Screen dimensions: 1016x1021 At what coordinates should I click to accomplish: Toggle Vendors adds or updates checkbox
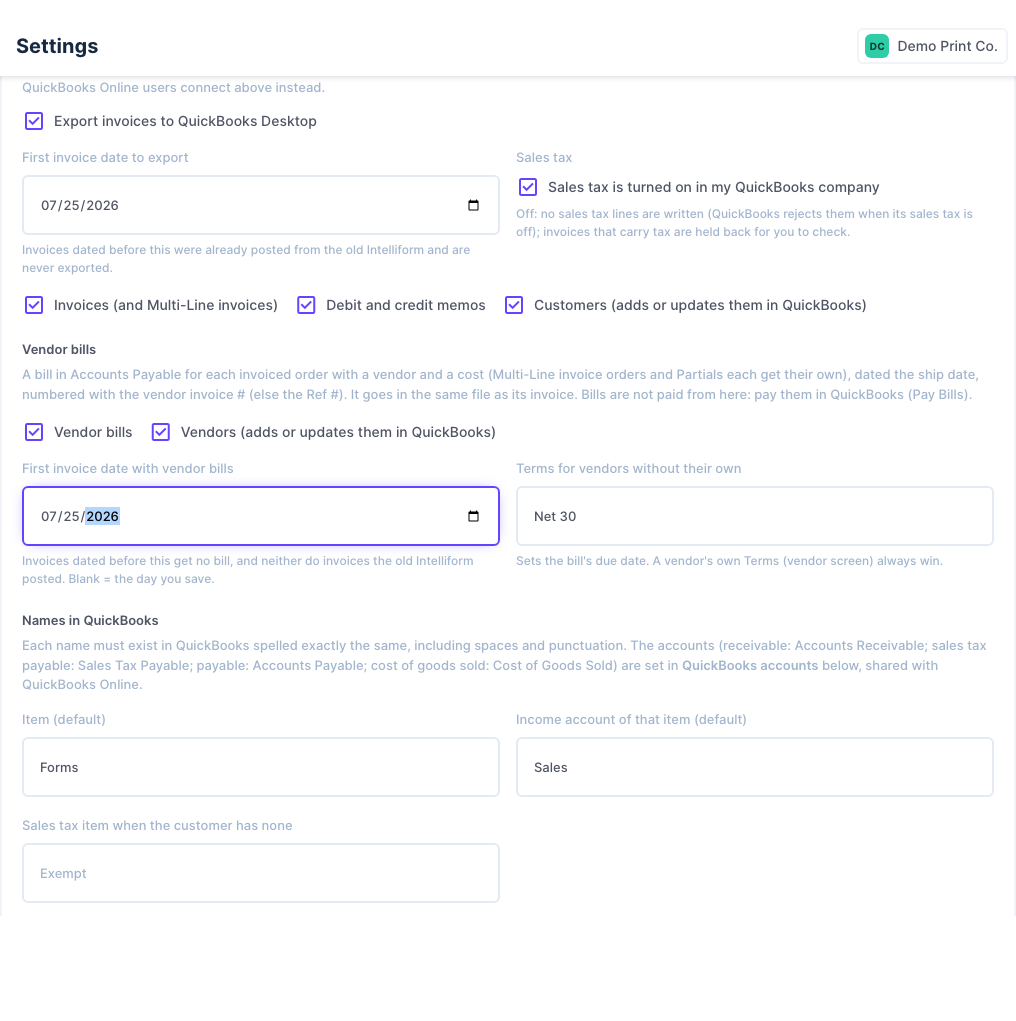click(161, 432)
